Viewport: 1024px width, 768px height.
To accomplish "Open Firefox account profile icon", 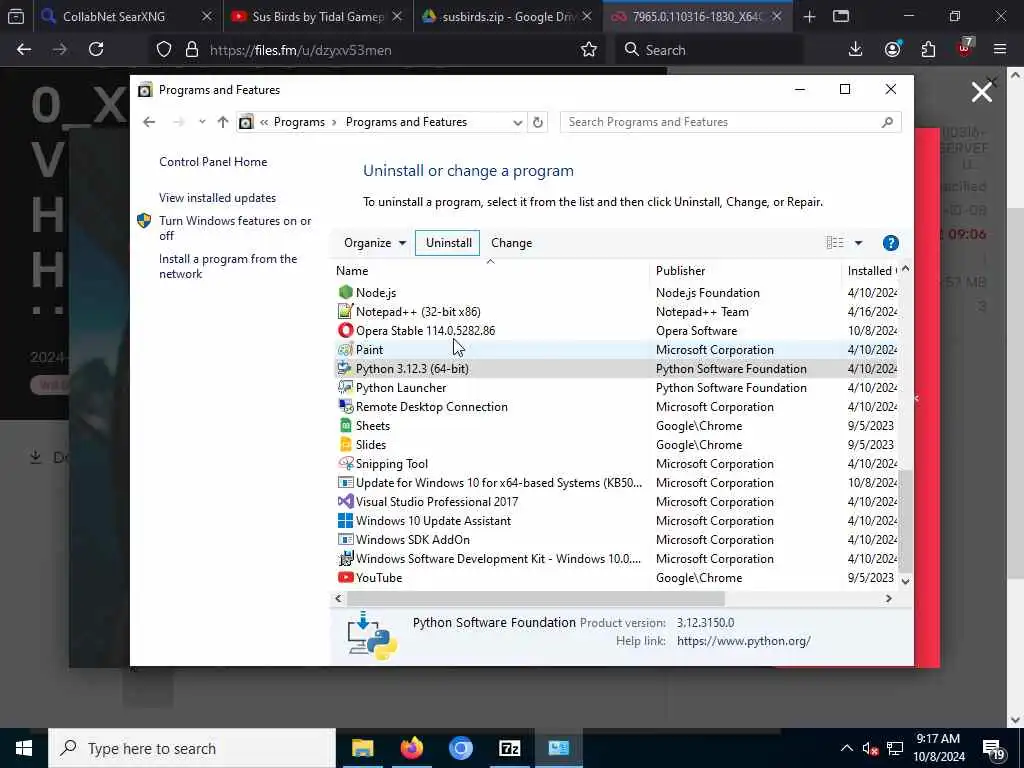I will point(892,50).
